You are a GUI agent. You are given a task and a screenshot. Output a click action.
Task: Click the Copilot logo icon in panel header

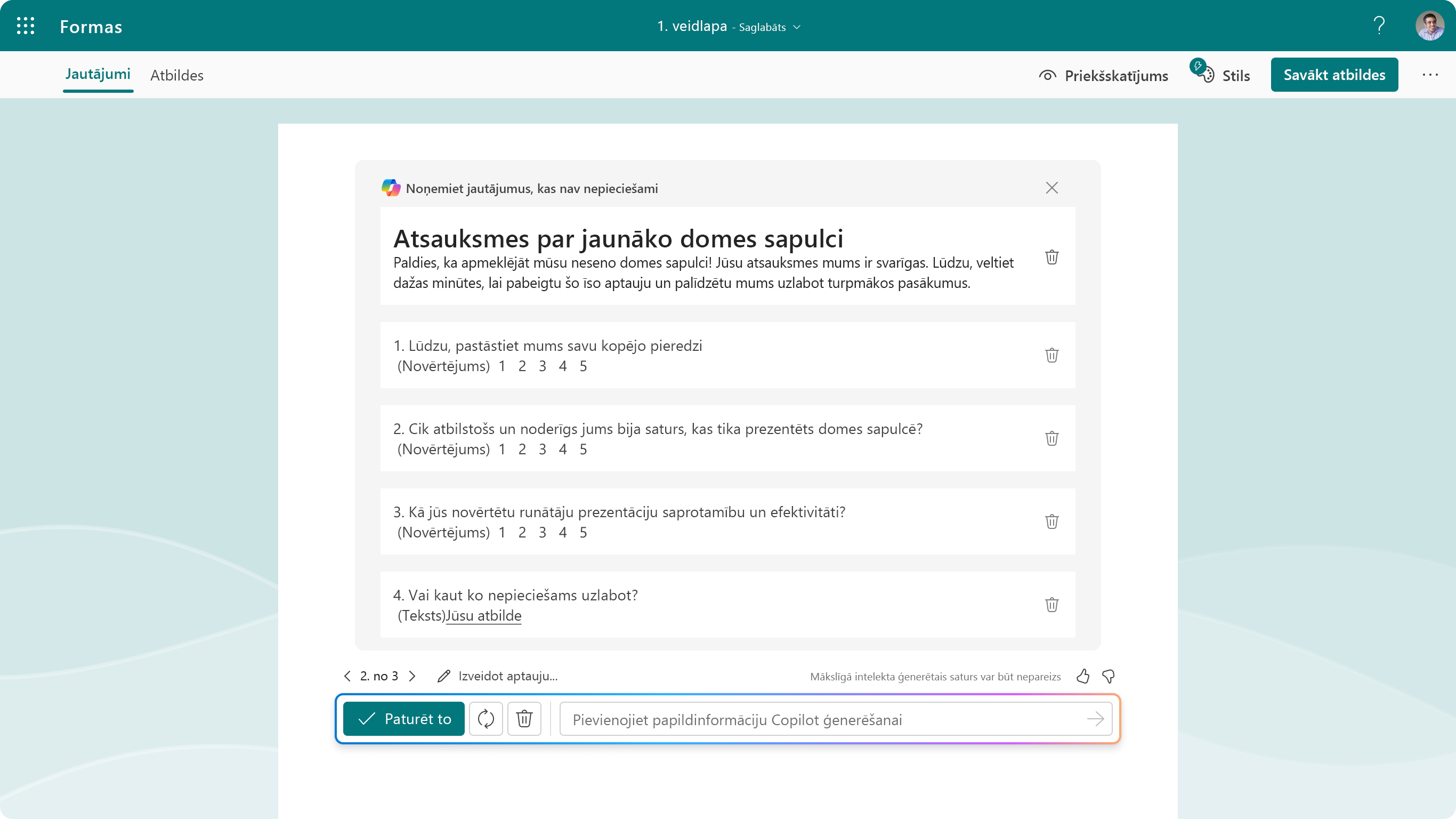(391, 188)
